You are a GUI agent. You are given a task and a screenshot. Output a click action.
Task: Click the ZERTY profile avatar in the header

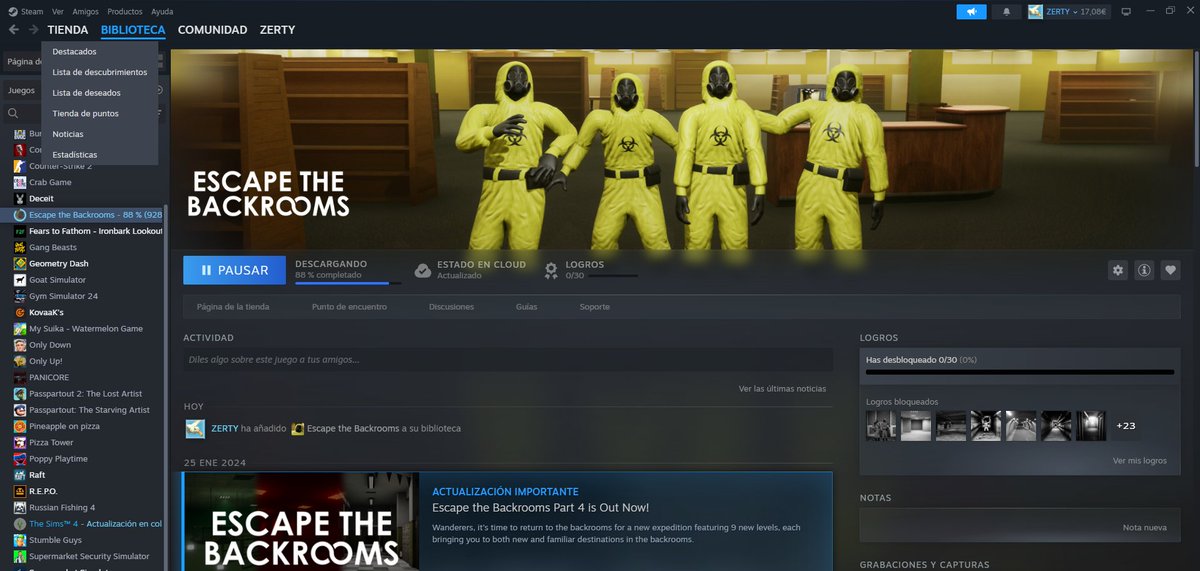[1035, 12]
